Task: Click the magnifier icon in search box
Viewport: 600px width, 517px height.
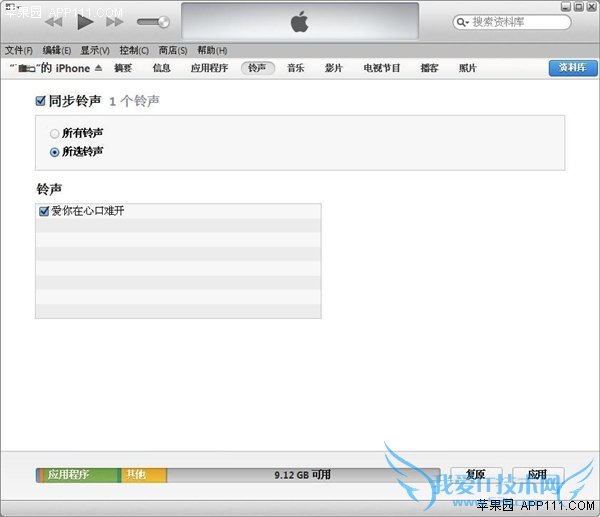Action: (x=463, y=21)
